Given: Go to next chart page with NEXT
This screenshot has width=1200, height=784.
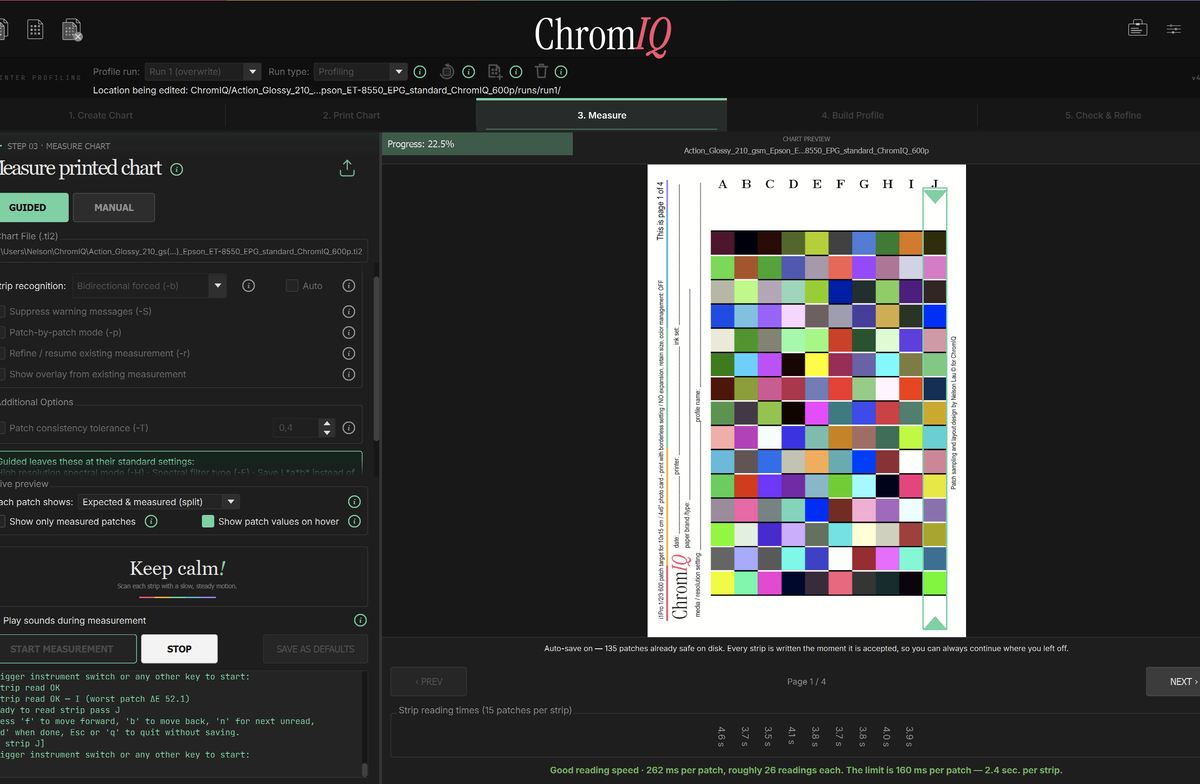Looking at the screenshot, I should [1175, 681].
